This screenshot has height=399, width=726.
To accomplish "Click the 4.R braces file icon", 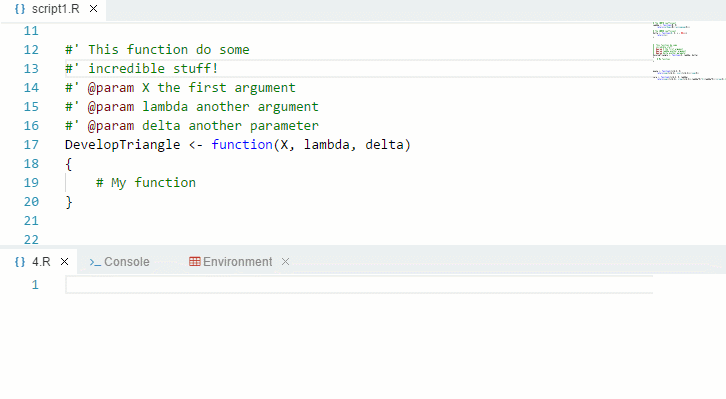I will (20, 262).
